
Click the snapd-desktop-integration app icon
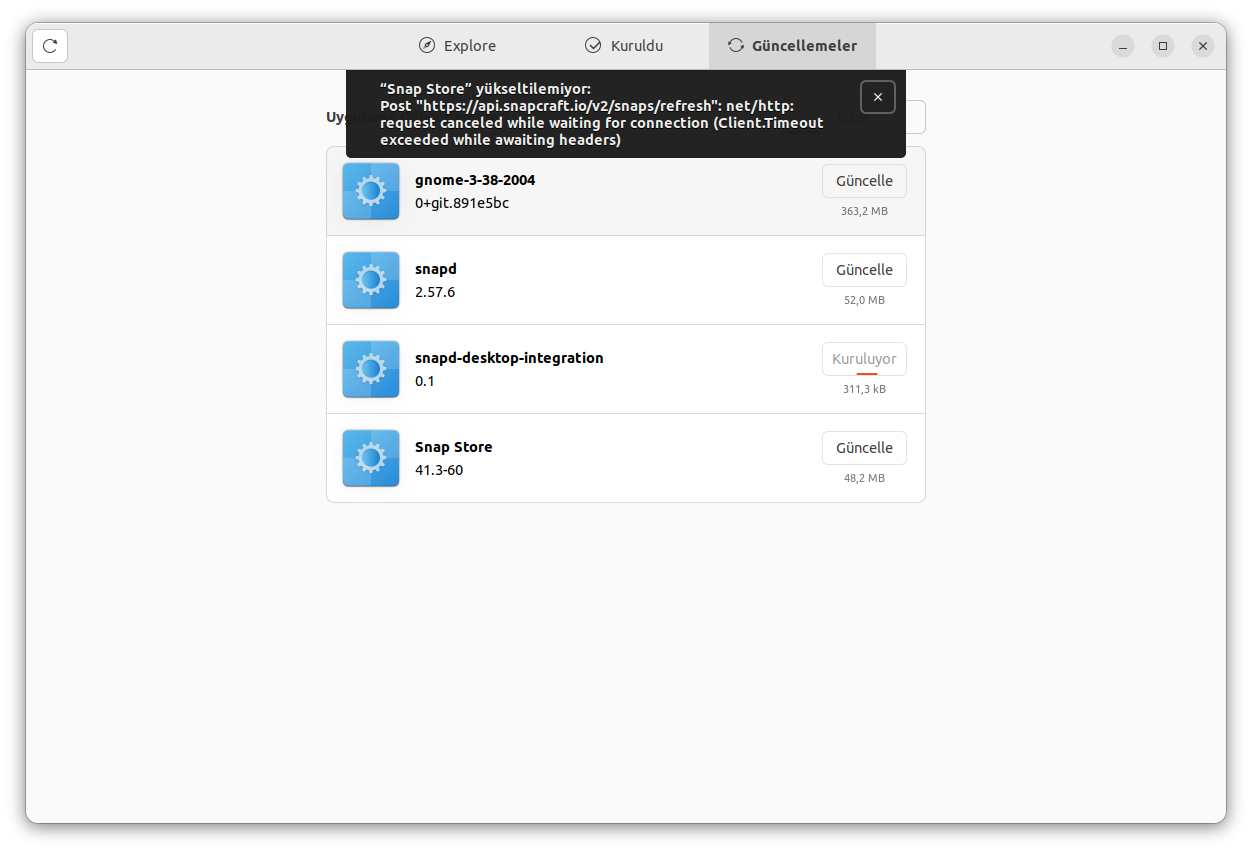tap(371, 369)
